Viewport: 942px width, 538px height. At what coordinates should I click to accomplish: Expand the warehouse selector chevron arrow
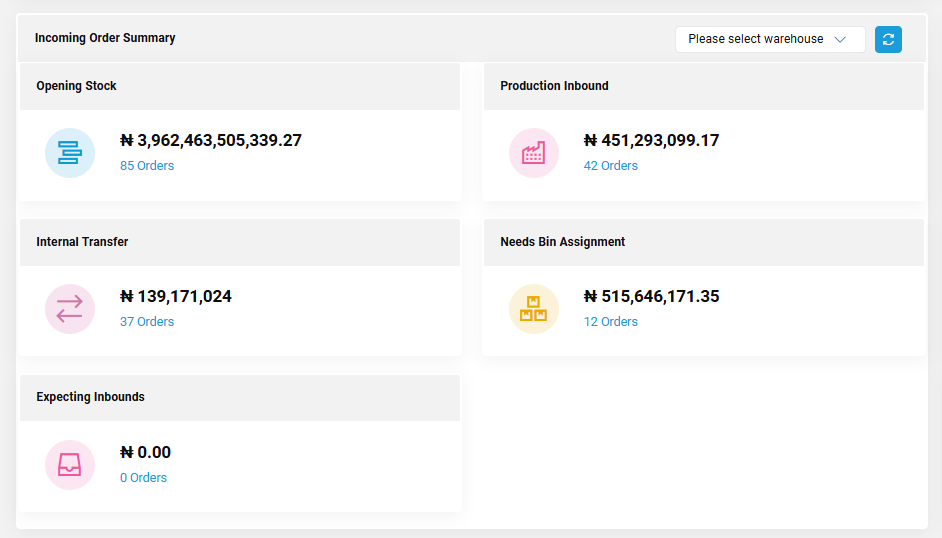840,40
